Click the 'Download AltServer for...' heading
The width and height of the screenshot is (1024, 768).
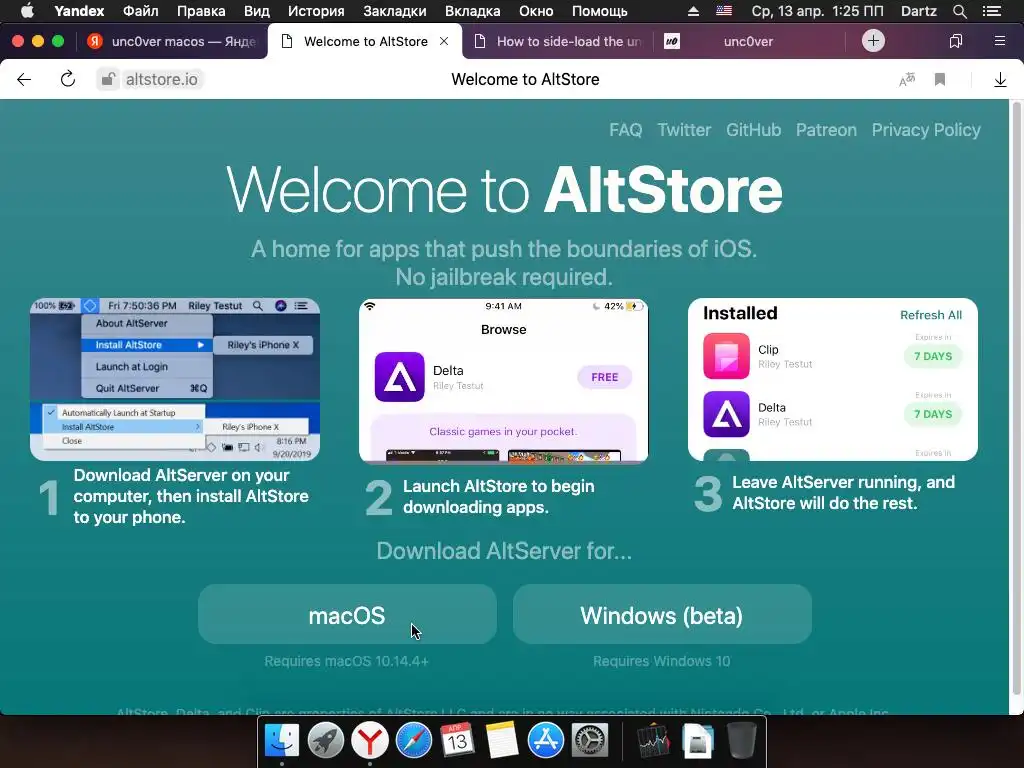pyautogui.click(x=504, y=551)
